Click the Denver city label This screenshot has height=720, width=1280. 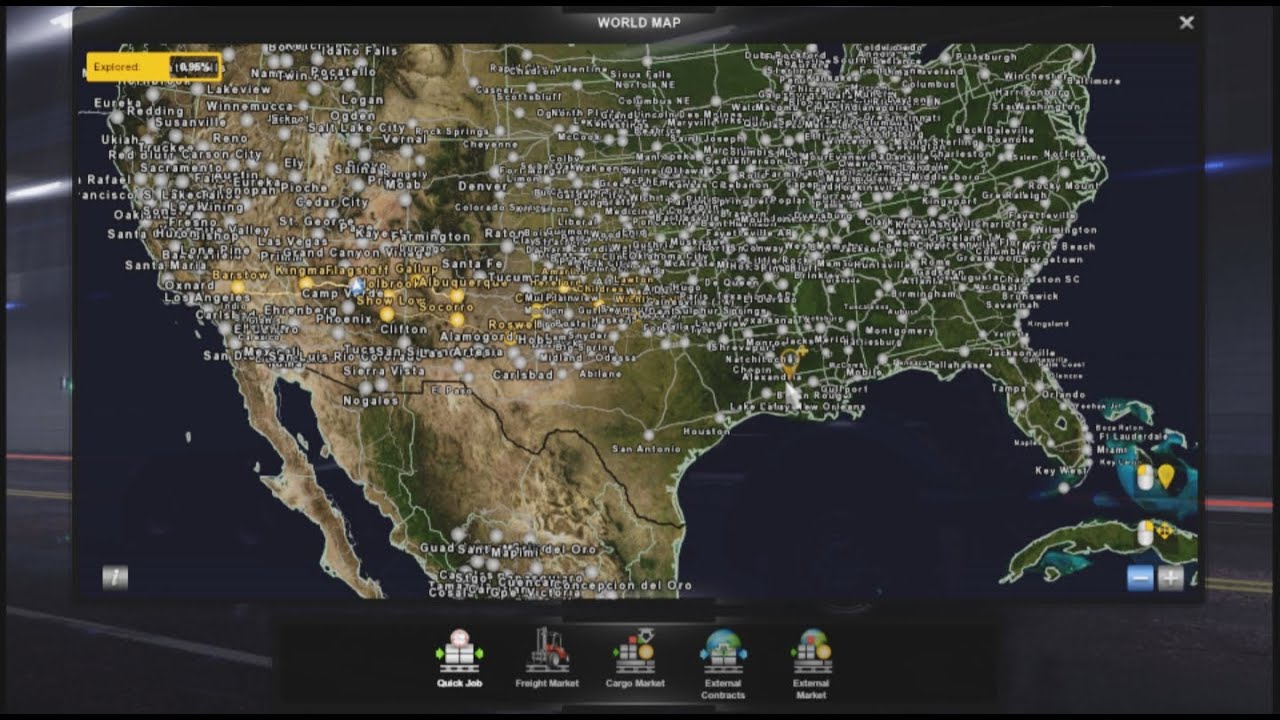coord(483,186)
